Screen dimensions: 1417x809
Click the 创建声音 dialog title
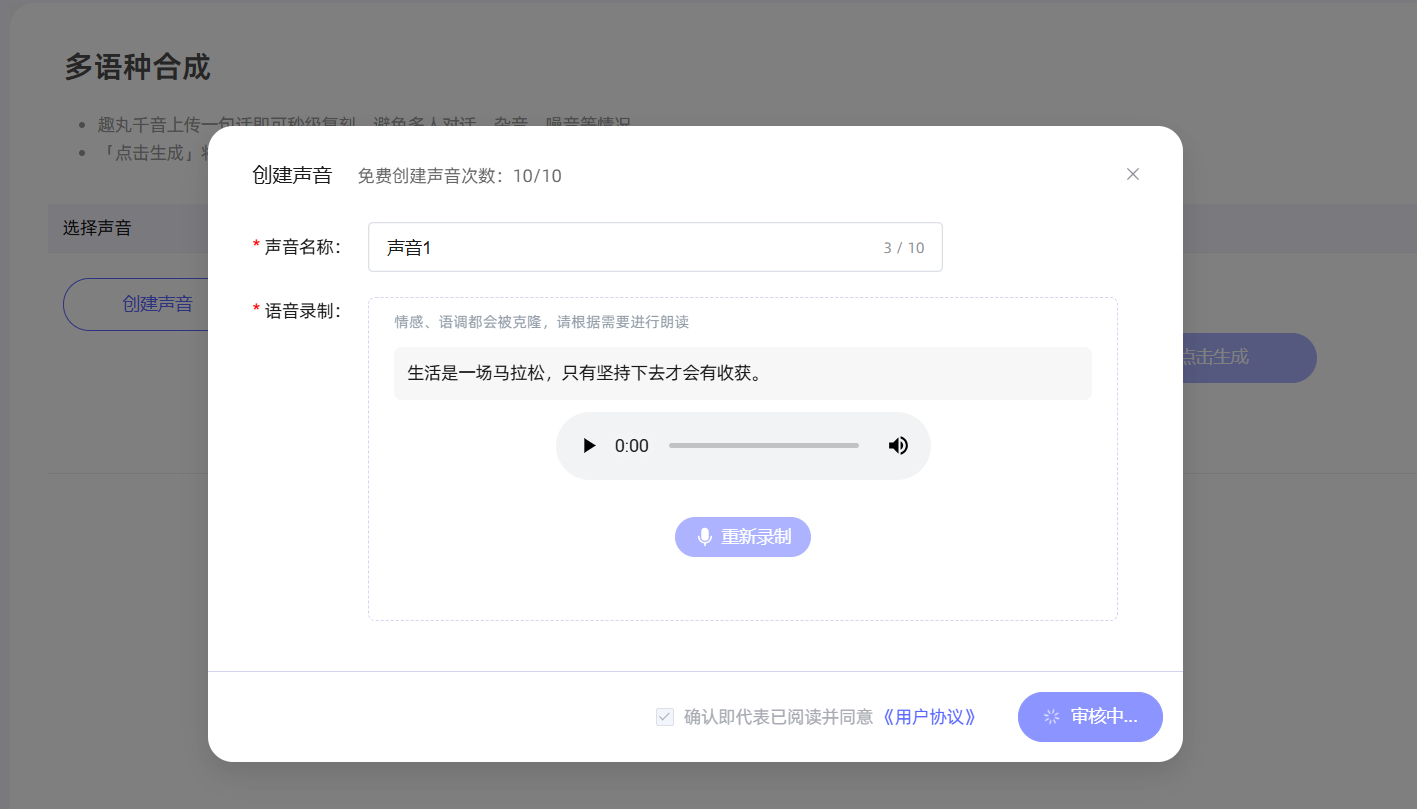coord(293,173)
